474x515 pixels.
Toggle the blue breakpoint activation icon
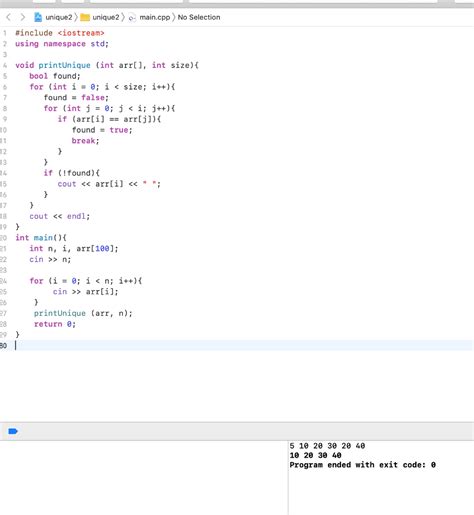(x=13, y=431)
